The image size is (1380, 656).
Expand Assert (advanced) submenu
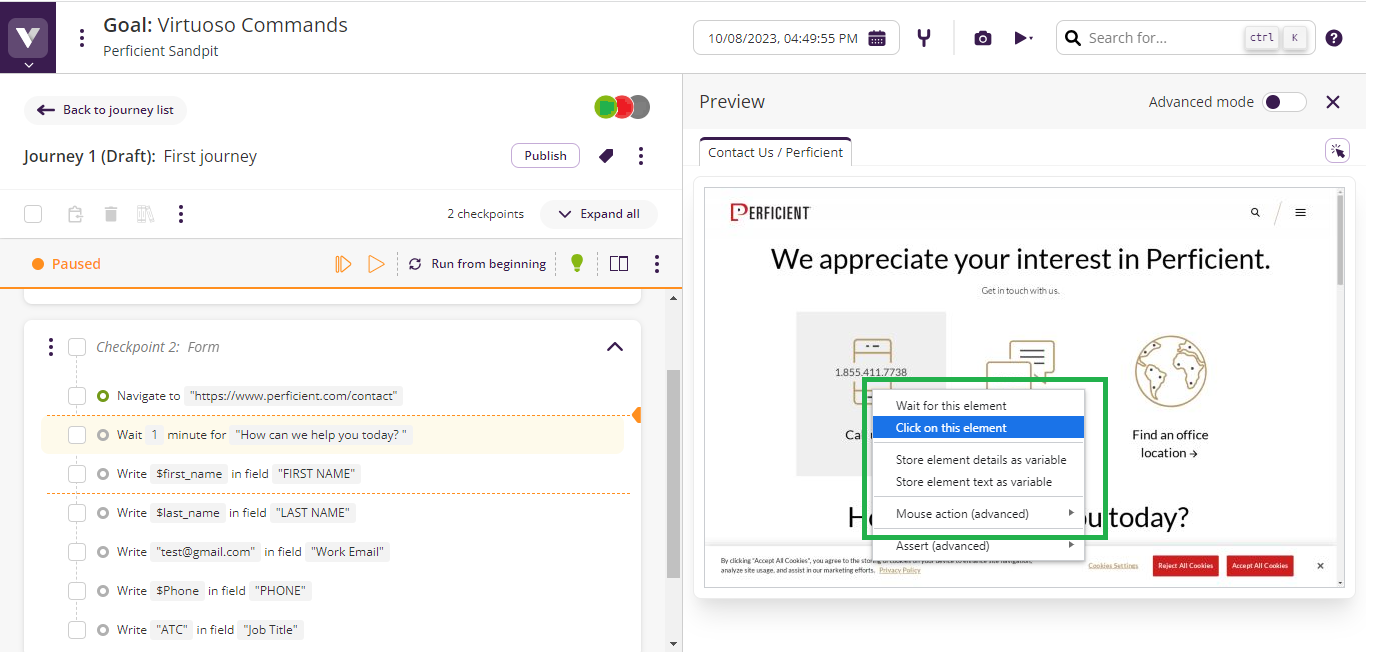click(978, 546)
